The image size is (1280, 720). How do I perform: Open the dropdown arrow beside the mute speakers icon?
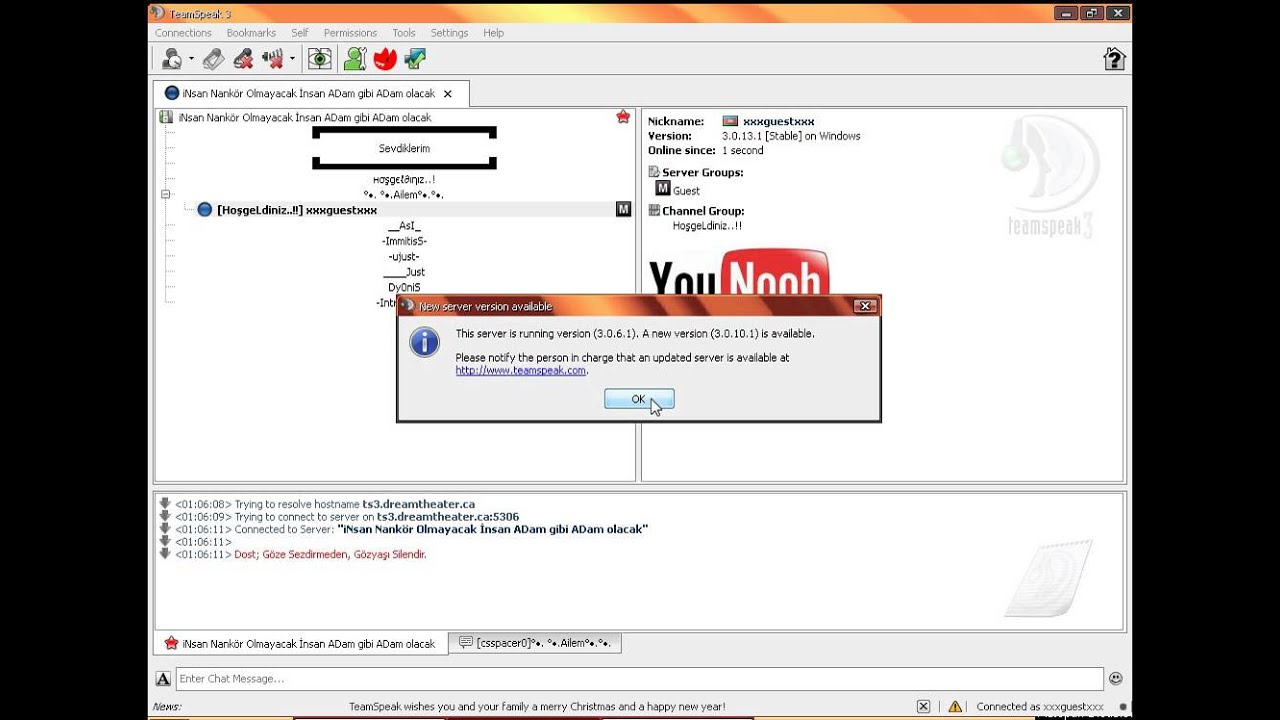[292, 59]
